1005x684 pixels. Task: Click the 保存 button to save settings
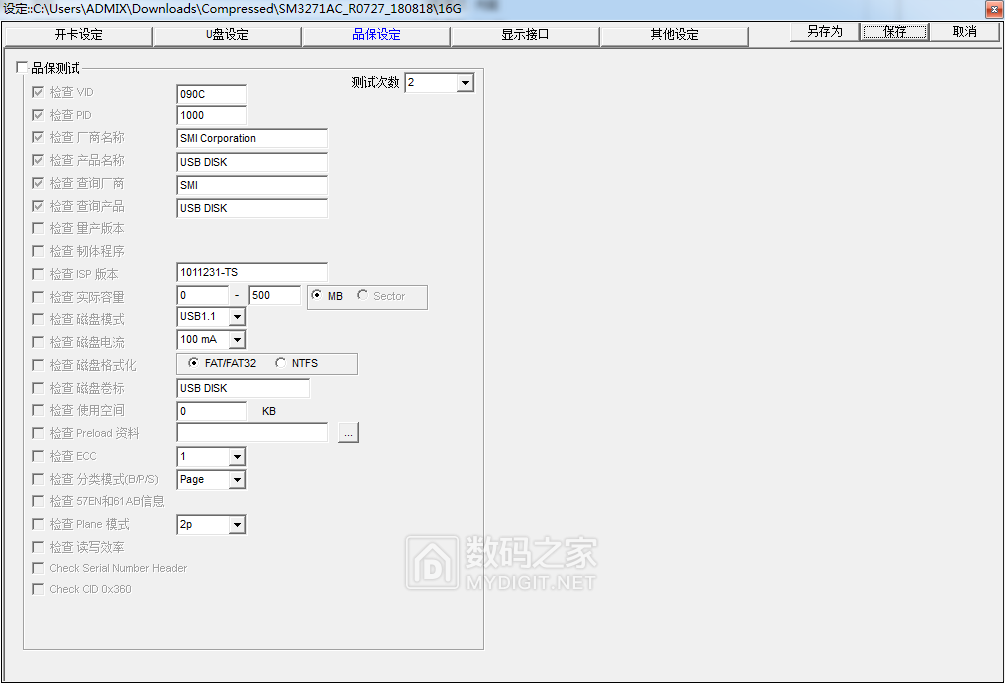point(893,31)
